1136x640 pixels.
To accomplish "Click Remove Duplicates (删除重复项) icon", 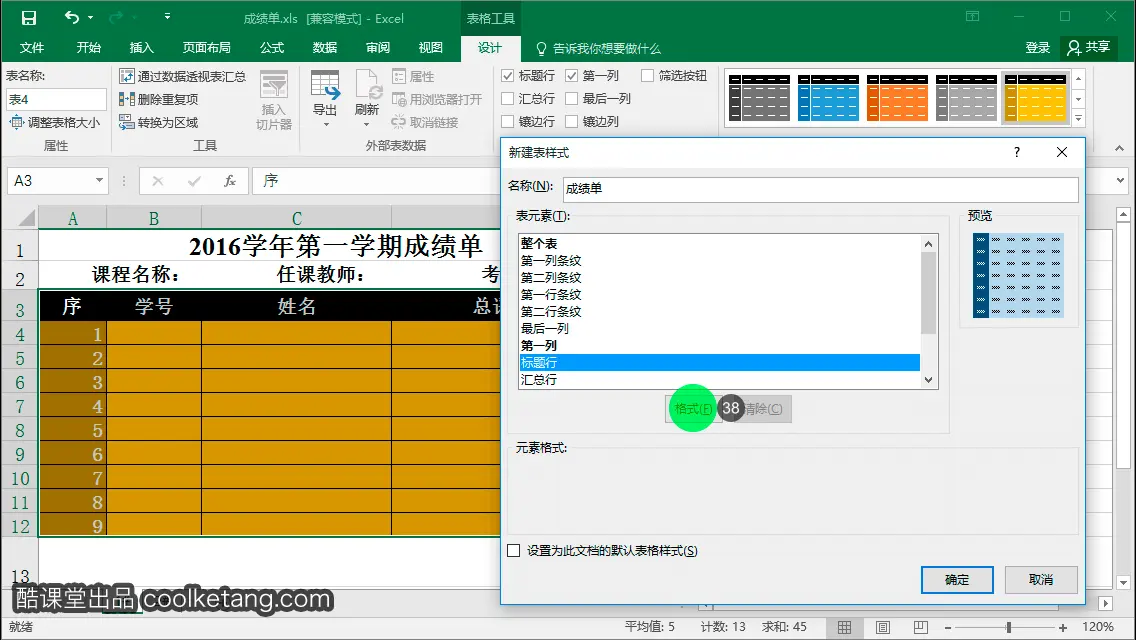I will [x=127, y=99].
